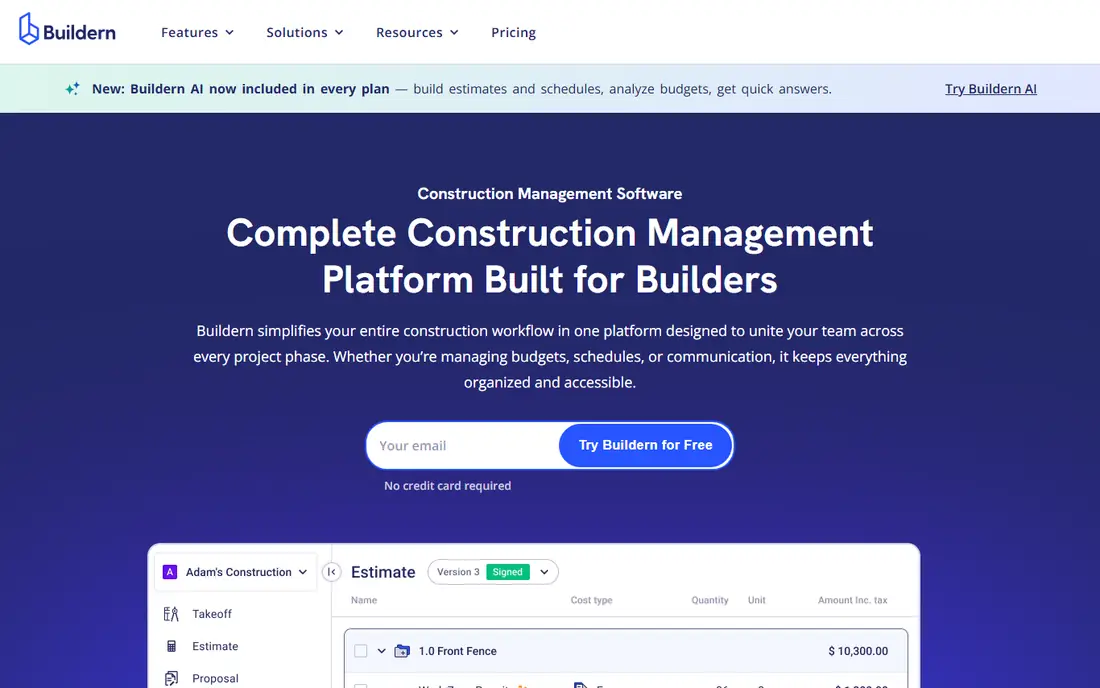Collapse the sidebar with the arrow button
1100x688 pixels.
[331, 572]
